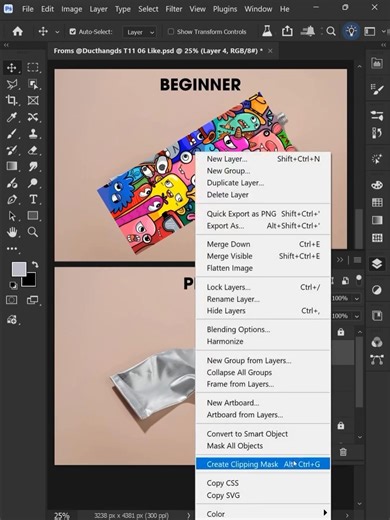390x520 pixels.
Task: Select the Rectangle shape tool
Action: [33, 216]
